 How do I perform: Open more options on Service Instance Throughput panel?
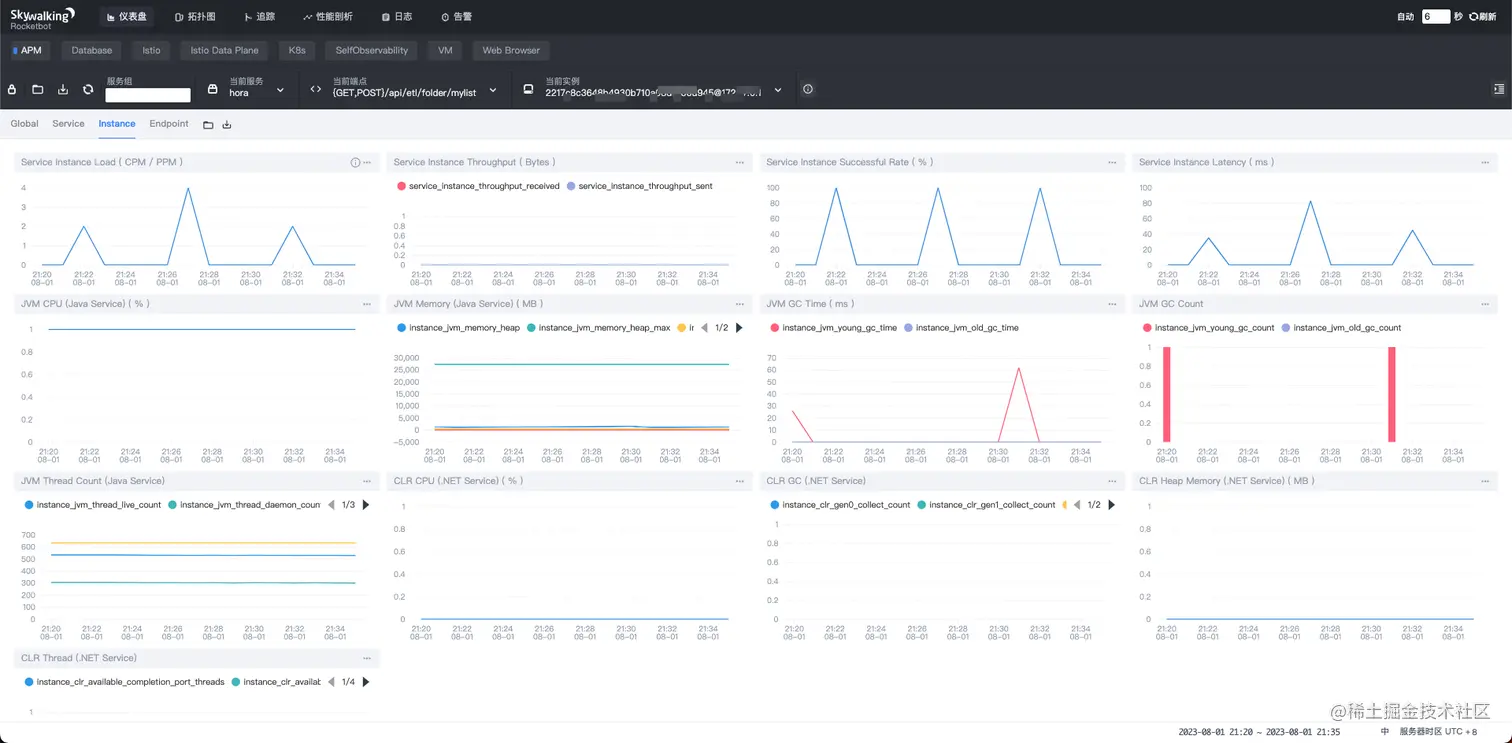[x=740, y=162]
